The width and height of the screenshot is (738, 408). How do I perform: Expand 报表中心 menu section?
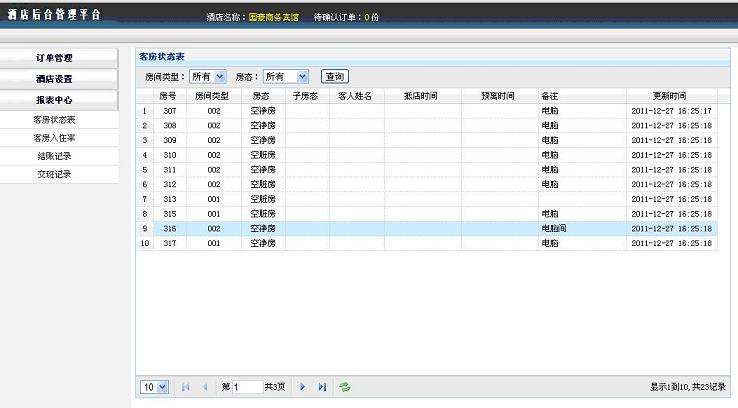[58, 100]
